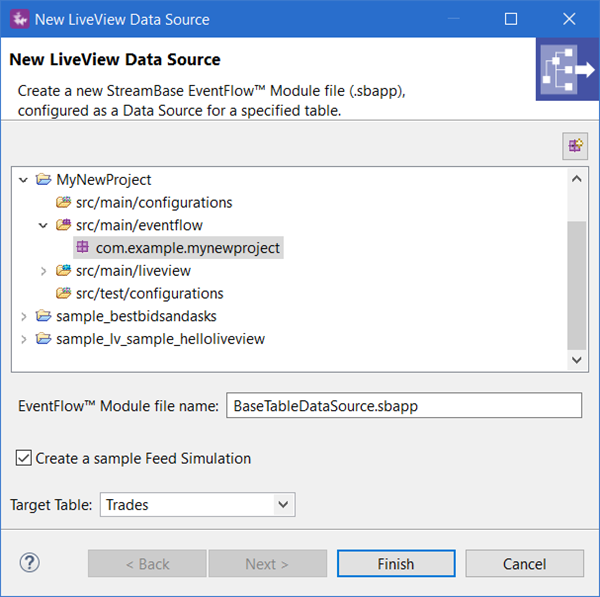This screenshot has height=597, width=600.
Task: Select src/test/configurations in the tree
Action: coord(149,294)
